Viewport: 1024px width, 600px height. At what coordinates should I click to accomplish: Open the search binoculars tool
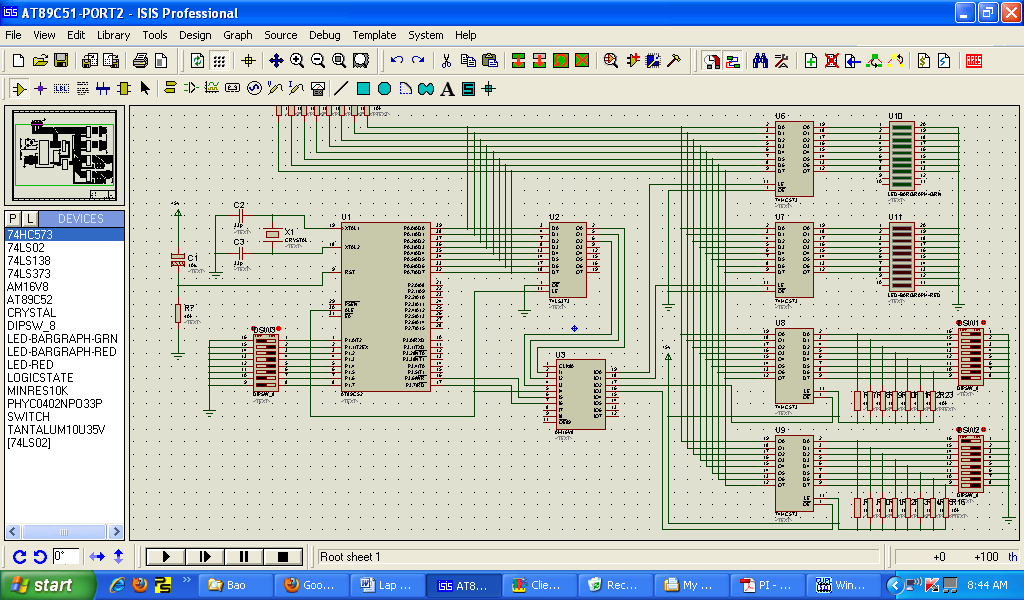760,61
